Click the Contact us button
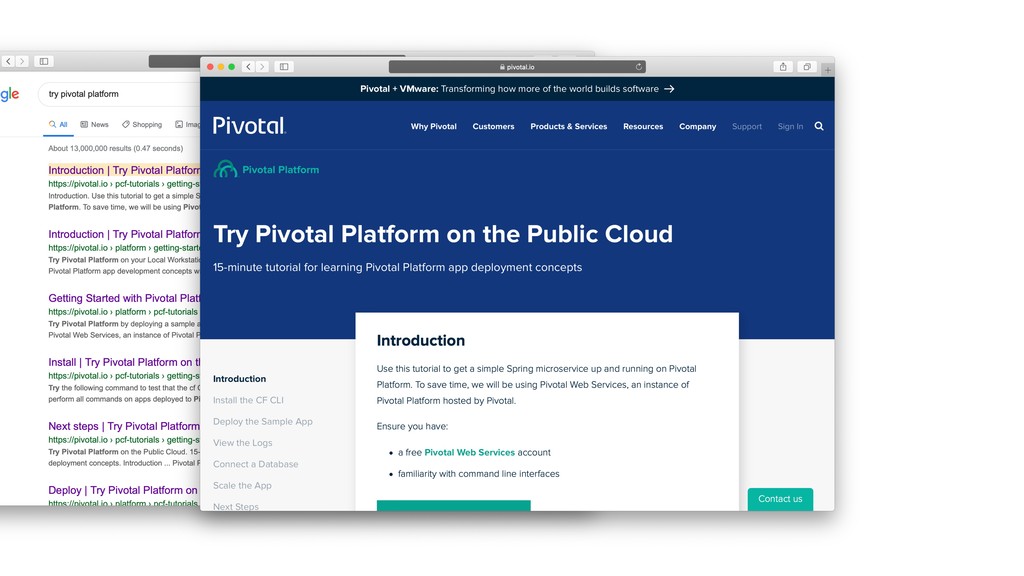This screenshot has height=576, width=1024. coord(780,499)
